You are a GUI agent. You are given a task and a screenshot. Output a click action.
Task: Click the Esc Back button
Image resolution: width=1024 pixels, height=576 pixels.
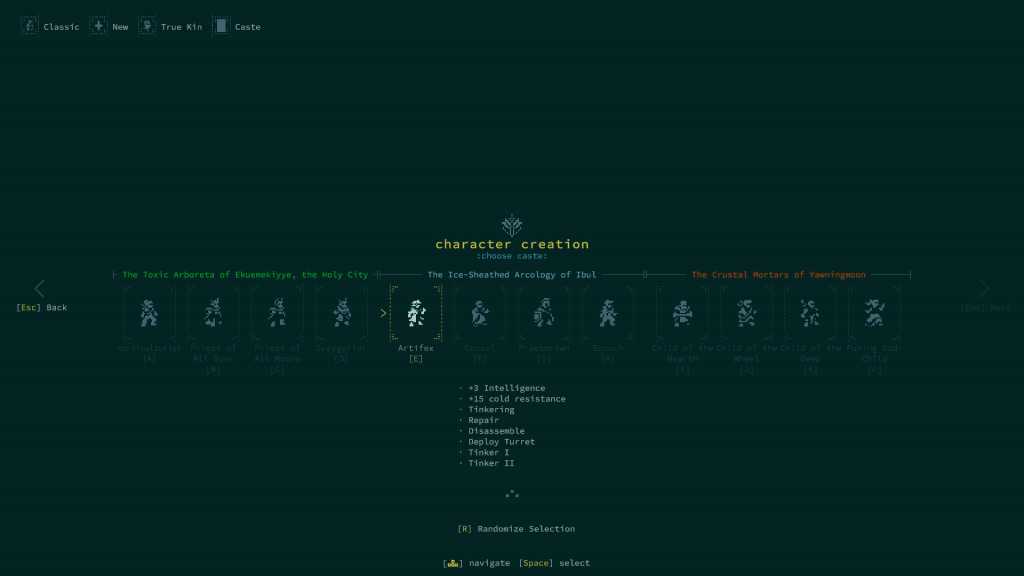pyautogui.click(x=42, y=307)
